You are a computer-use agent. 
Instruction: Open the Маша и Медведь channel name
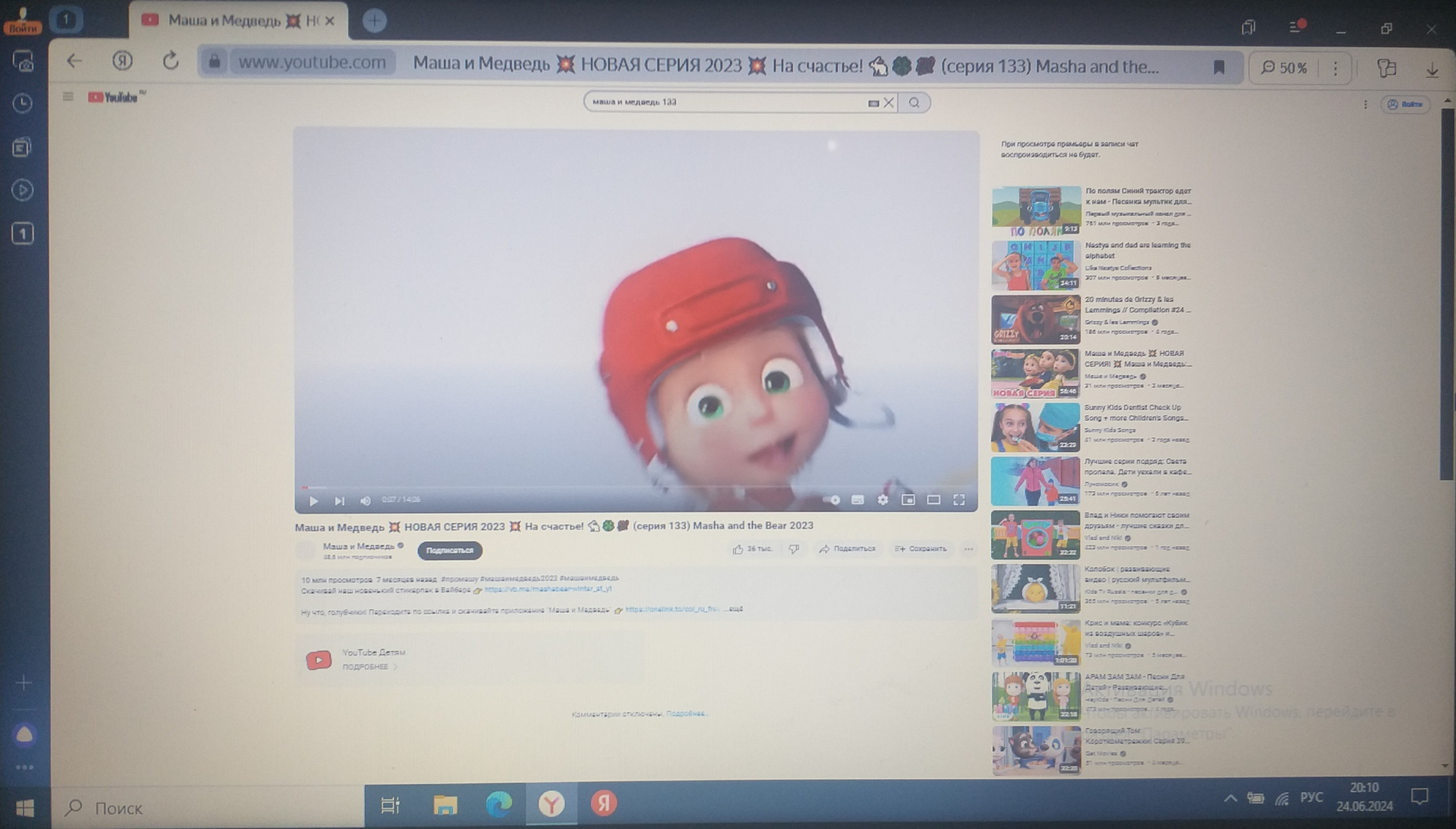click(x=359, y=546)
